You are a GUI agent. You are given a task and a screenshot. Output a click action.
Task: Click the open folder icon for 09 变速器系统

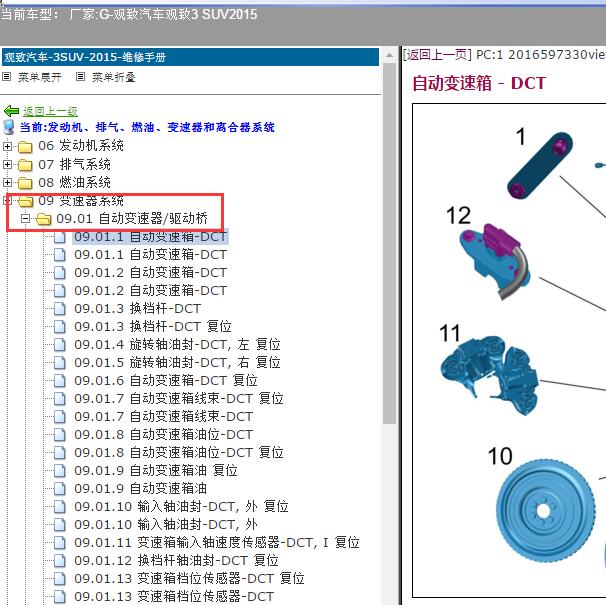pyautogui.click(x=26, y=201)
